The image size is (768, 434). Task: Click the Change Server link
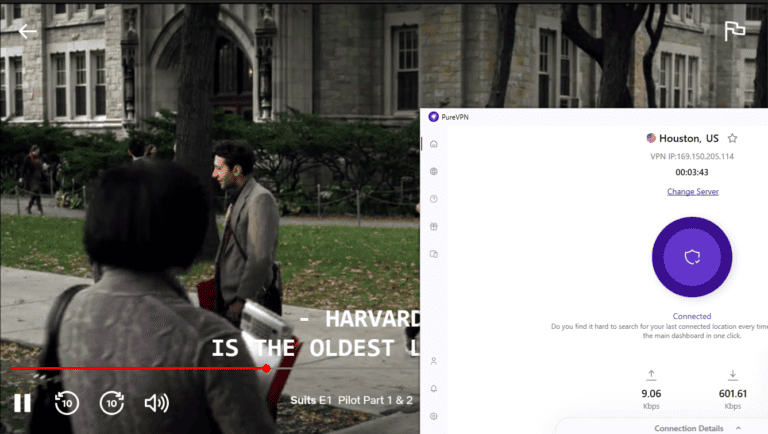692,191
